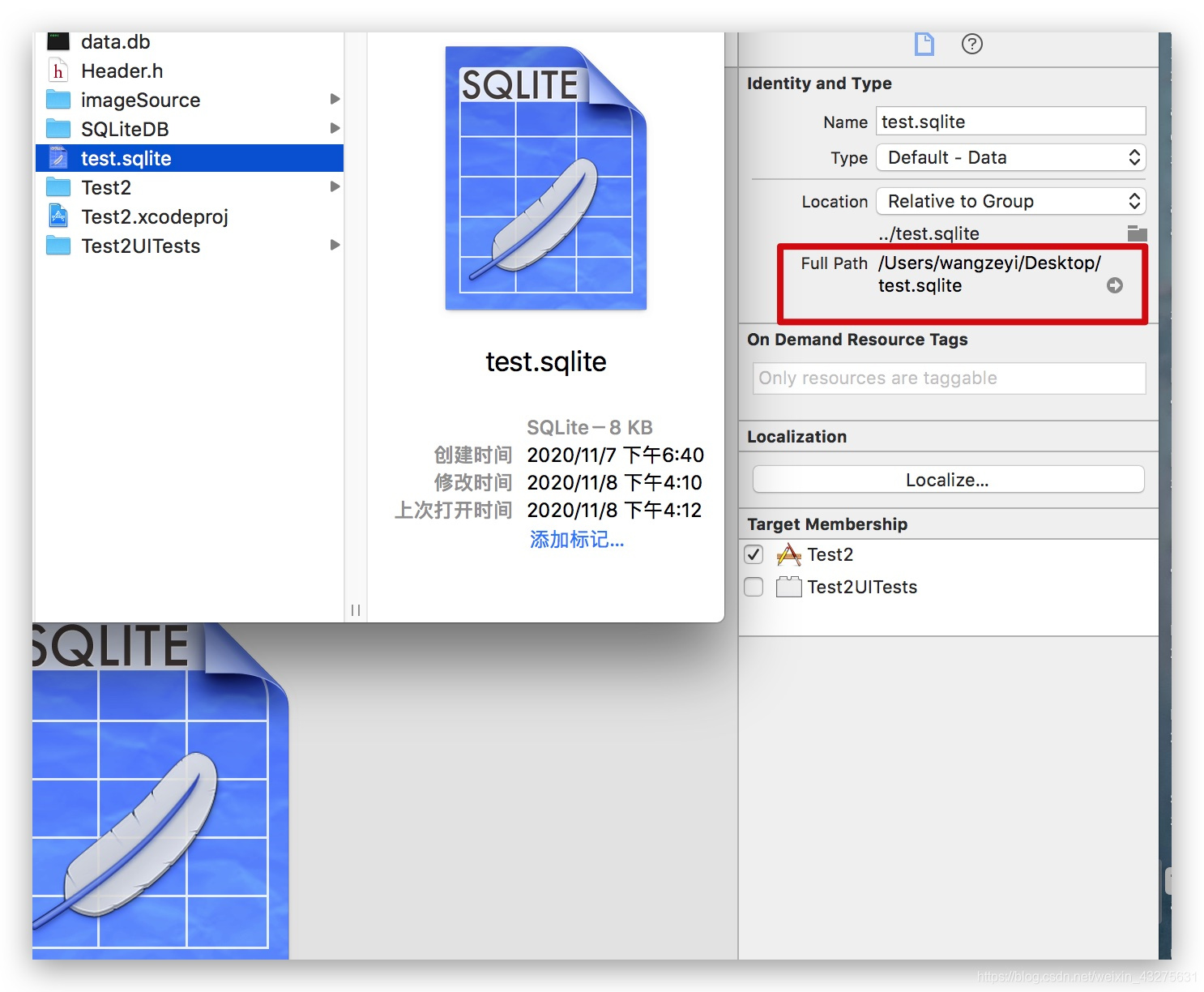Enable Test2UITests target membership
Image resolution: width=1204 pixels, height=992 pixels.
click(x=754, y=587)
